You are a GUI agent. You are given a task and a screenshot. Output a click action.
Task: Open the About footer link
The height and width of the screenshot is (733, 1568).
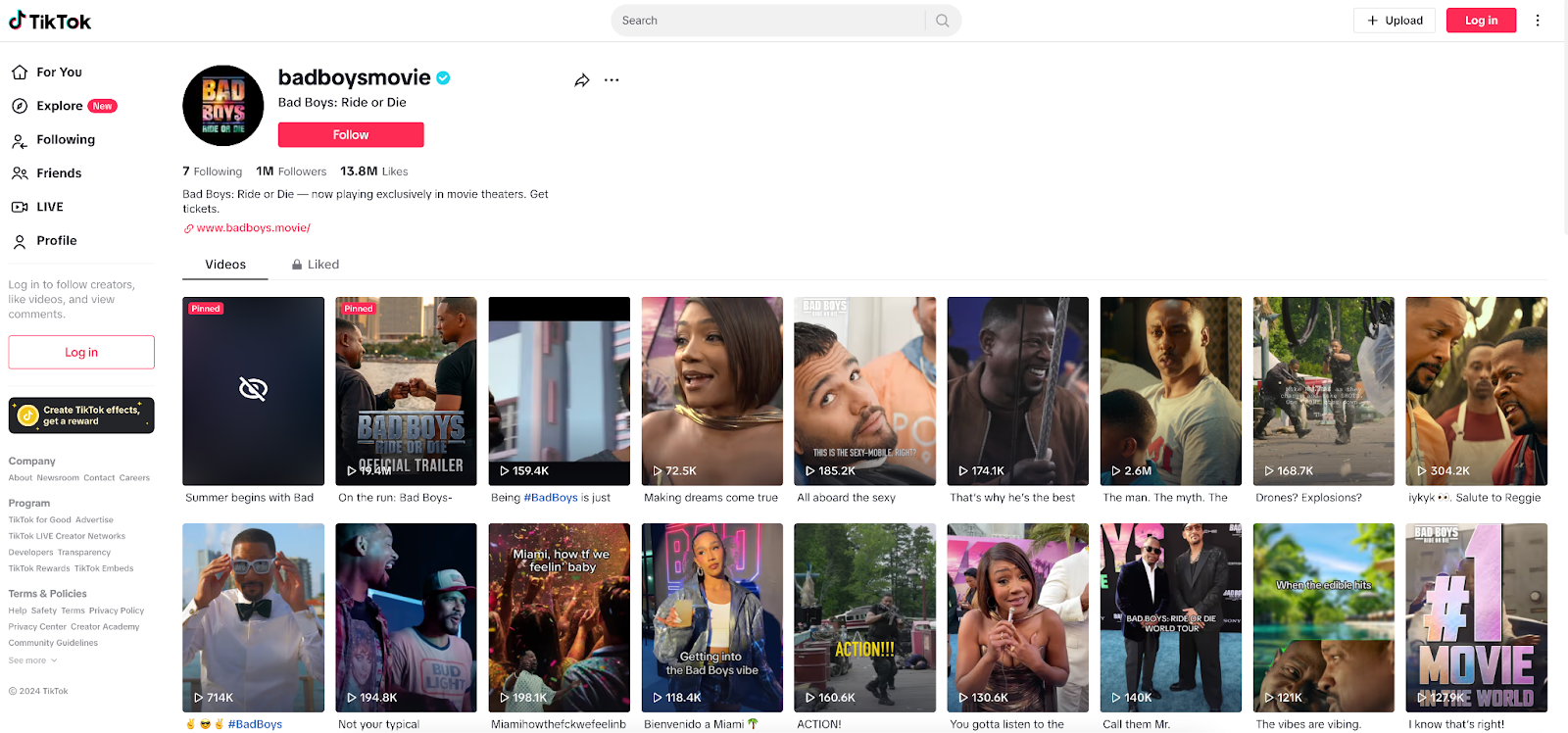(21, 478)
